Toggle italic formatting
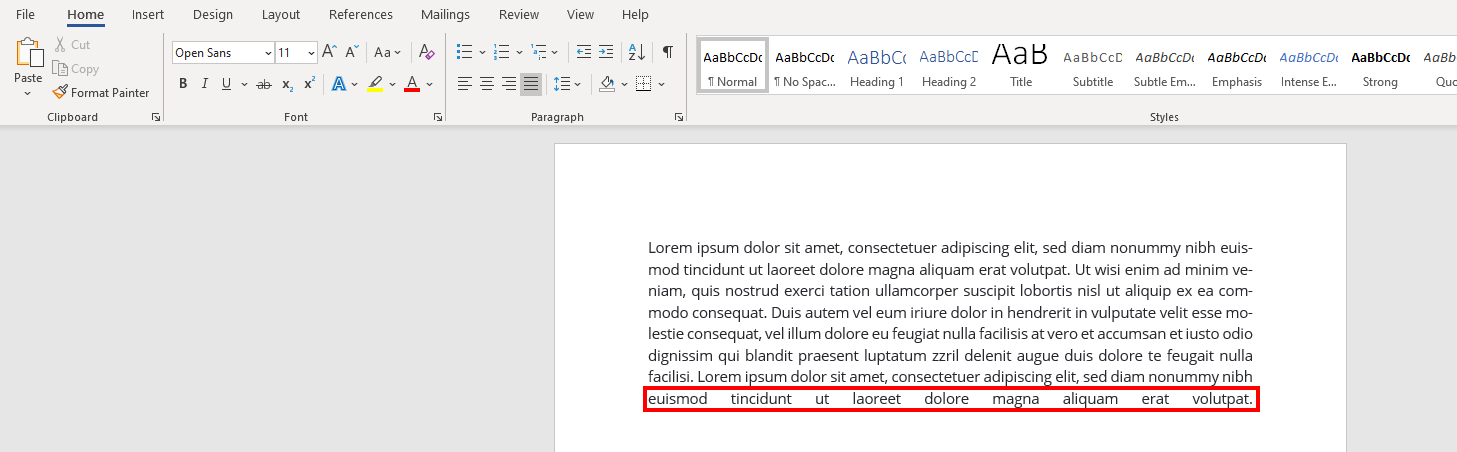Screen dimensions: 1457x452 click(x=205, y=84)
